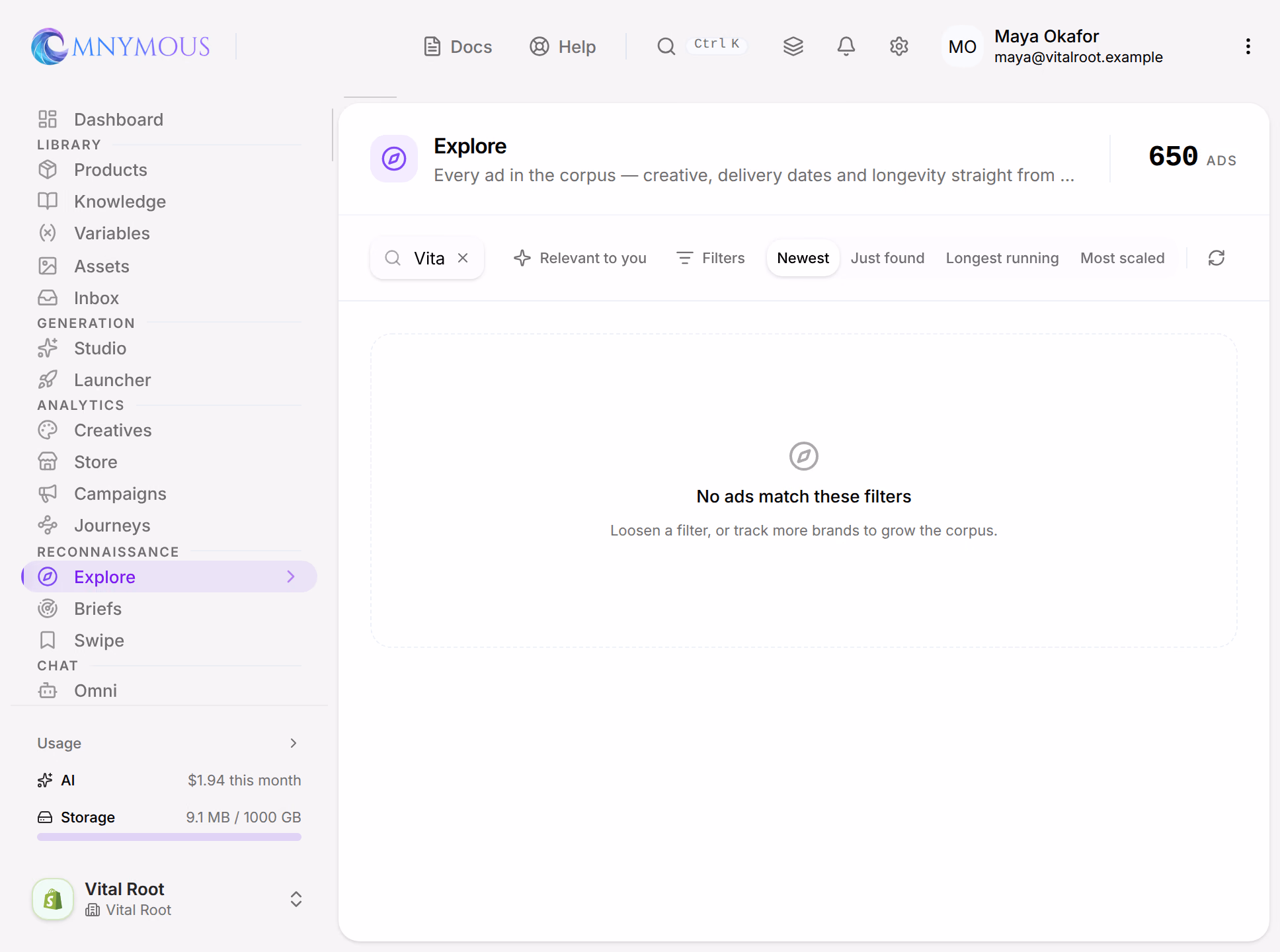Refresh the Explore results
Screen dimensions: 1280x952
pyautogui.click(x=1216, y=258)
